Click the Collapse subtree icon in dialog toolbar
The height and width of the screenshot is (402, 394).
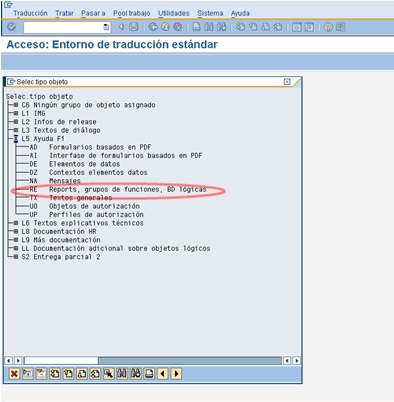coord(41,374)
